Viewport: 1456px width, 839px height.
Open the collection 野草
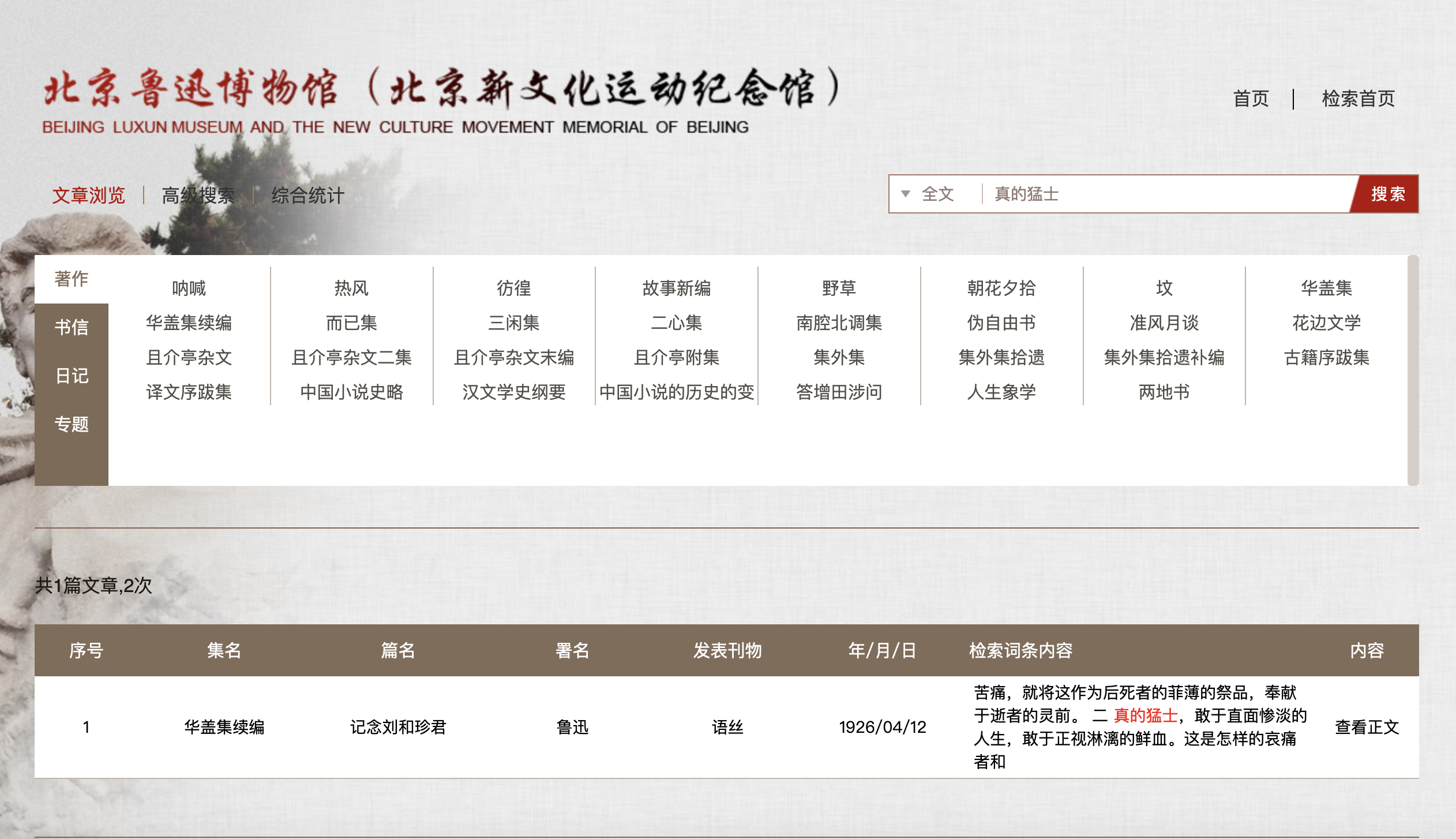pyautogui.click(x=839, y=288)
